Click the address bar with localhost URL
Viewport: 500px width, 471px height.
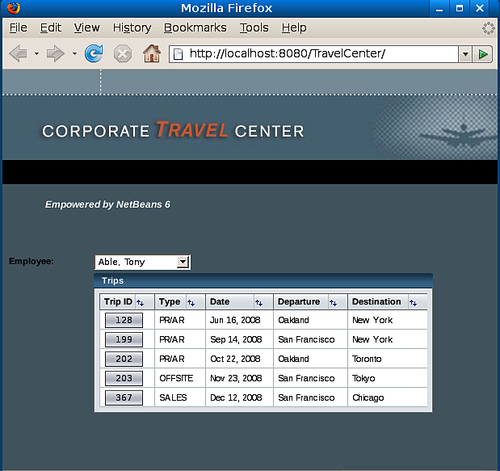(x=313, y=54)
